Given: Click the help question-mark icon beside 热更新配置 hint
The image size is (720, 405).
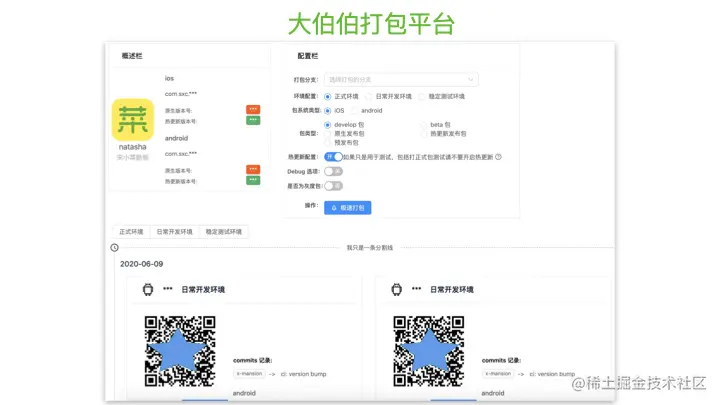Looking at the screenshot, I should [x=498, y=157].
